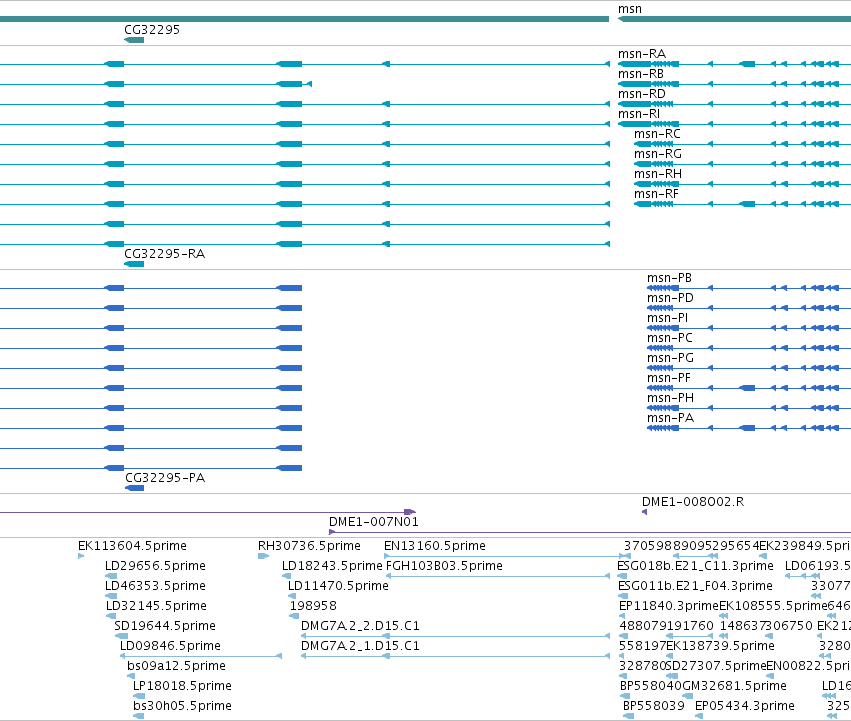This screenshot has width=851, height=721.
Task: Open the msn-RA transcript label
Action: coord(642,54)
